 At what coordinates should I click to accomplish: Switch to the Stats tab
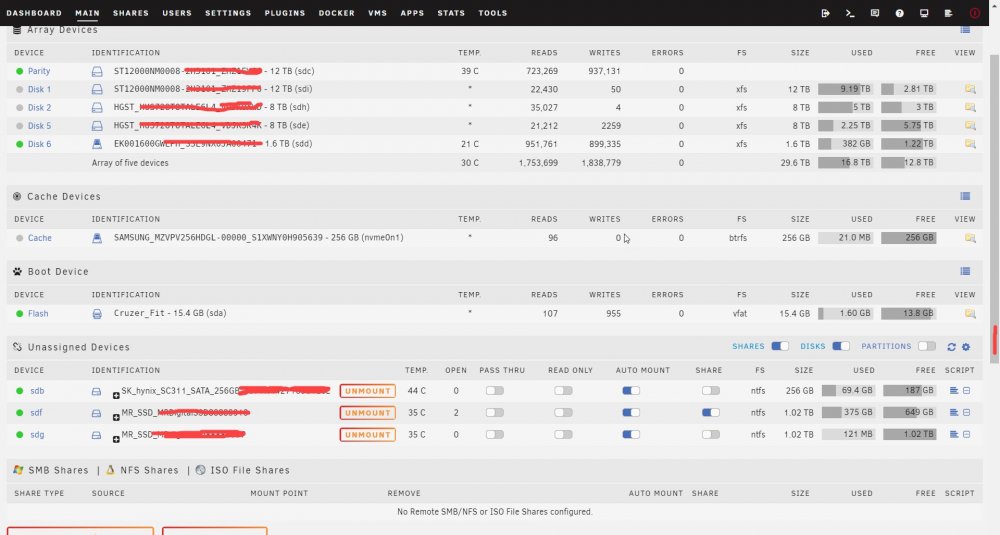451,13
